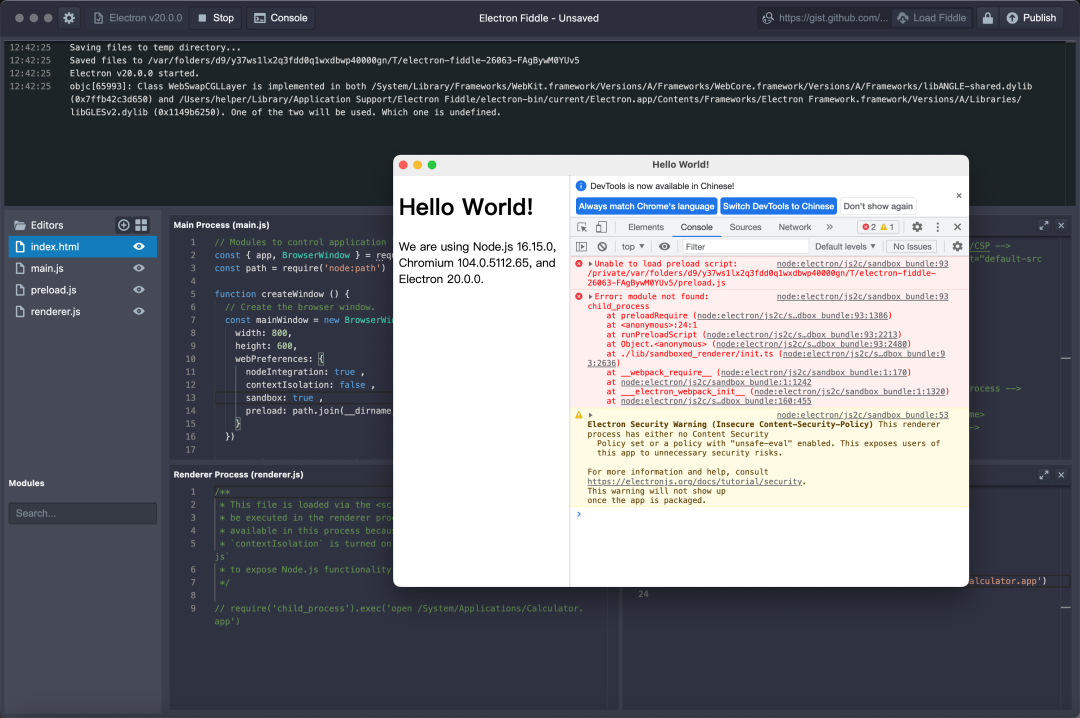Toggle visibility eye for main.js

tap(139, 268)
